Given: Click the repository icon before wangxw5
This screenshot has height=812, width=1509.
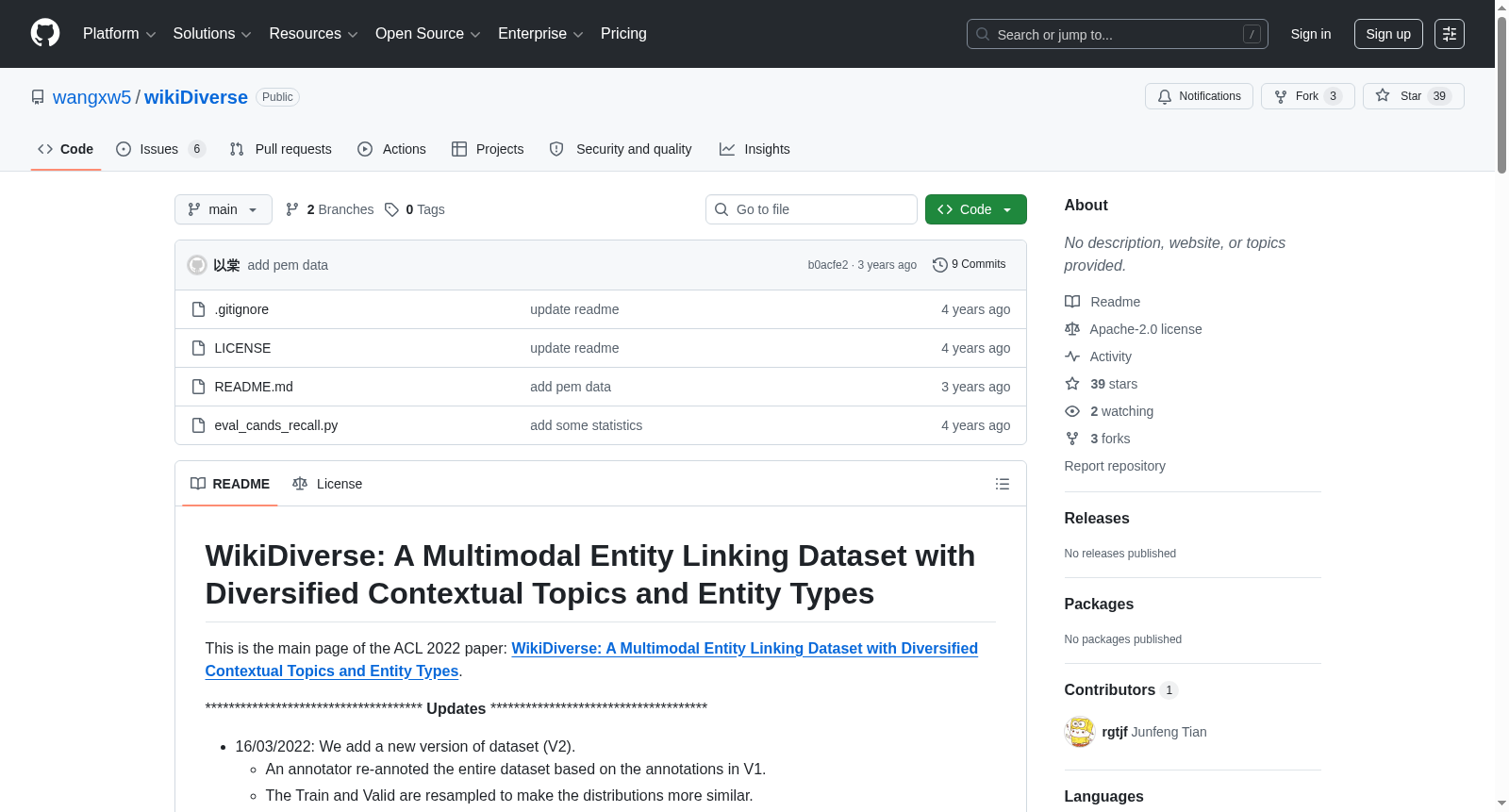Looking at the screenshot, I should coord(38,97).
